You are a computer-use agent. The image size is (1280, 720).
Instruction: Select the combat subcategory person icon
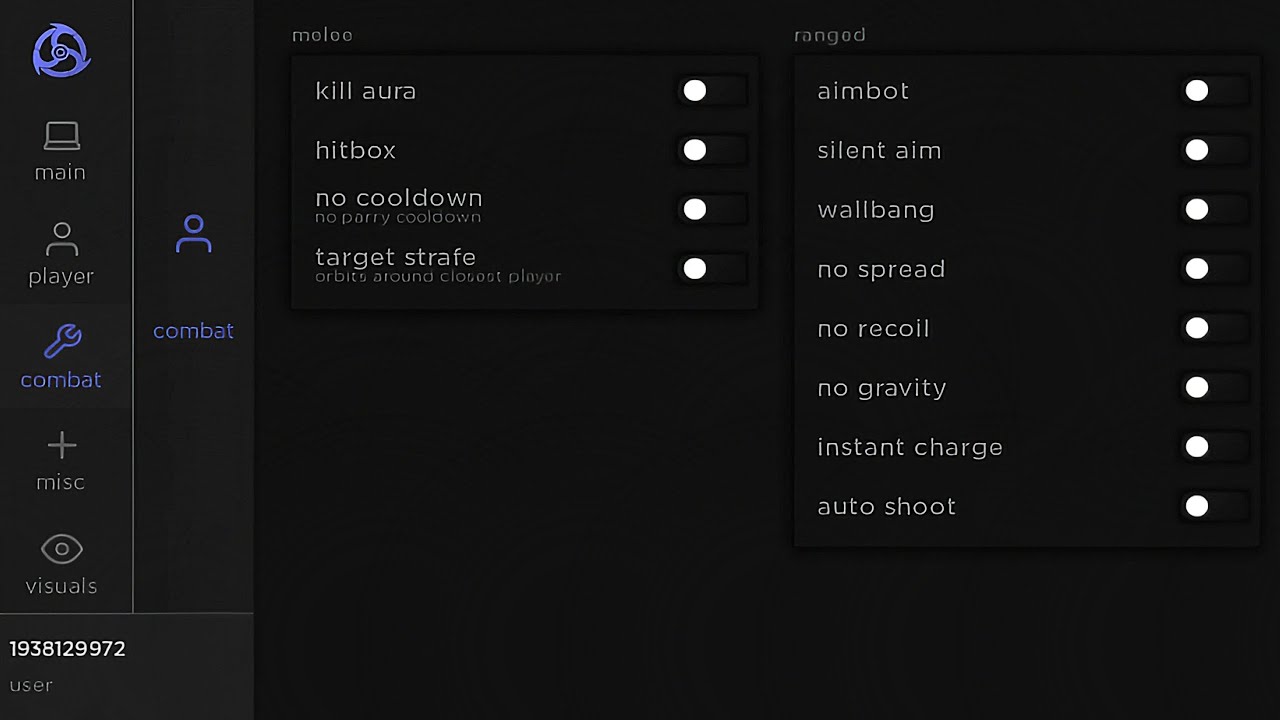click(x=193, y=235)
